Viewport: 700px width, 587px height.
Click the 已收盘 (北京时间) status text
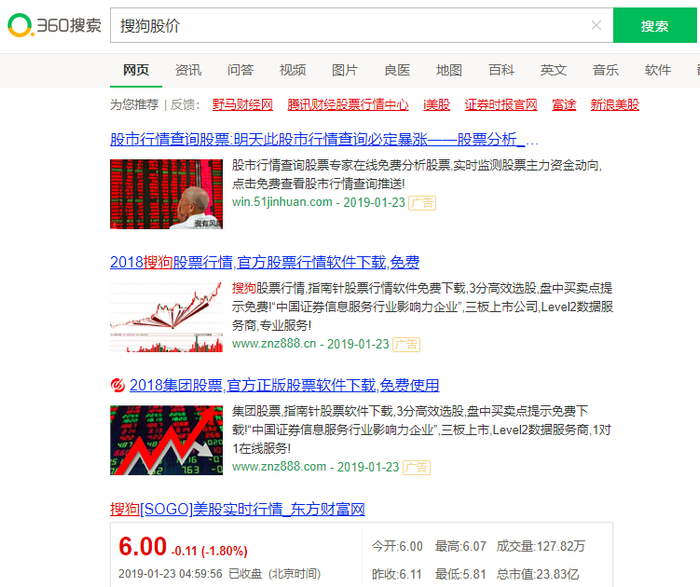tap(275, 574)
